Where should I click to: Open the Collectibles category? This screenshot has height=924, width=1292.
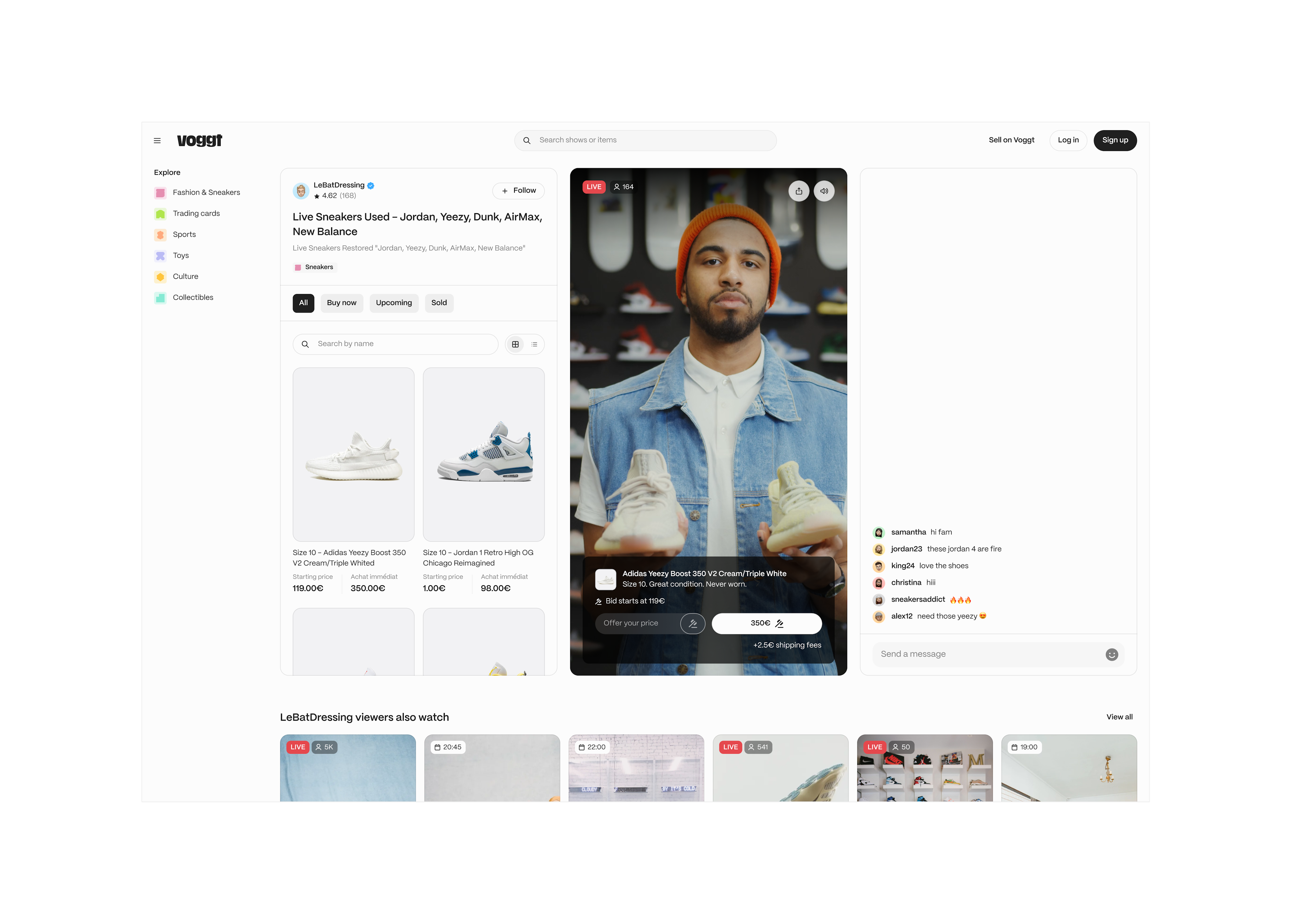tap(192, 298)
